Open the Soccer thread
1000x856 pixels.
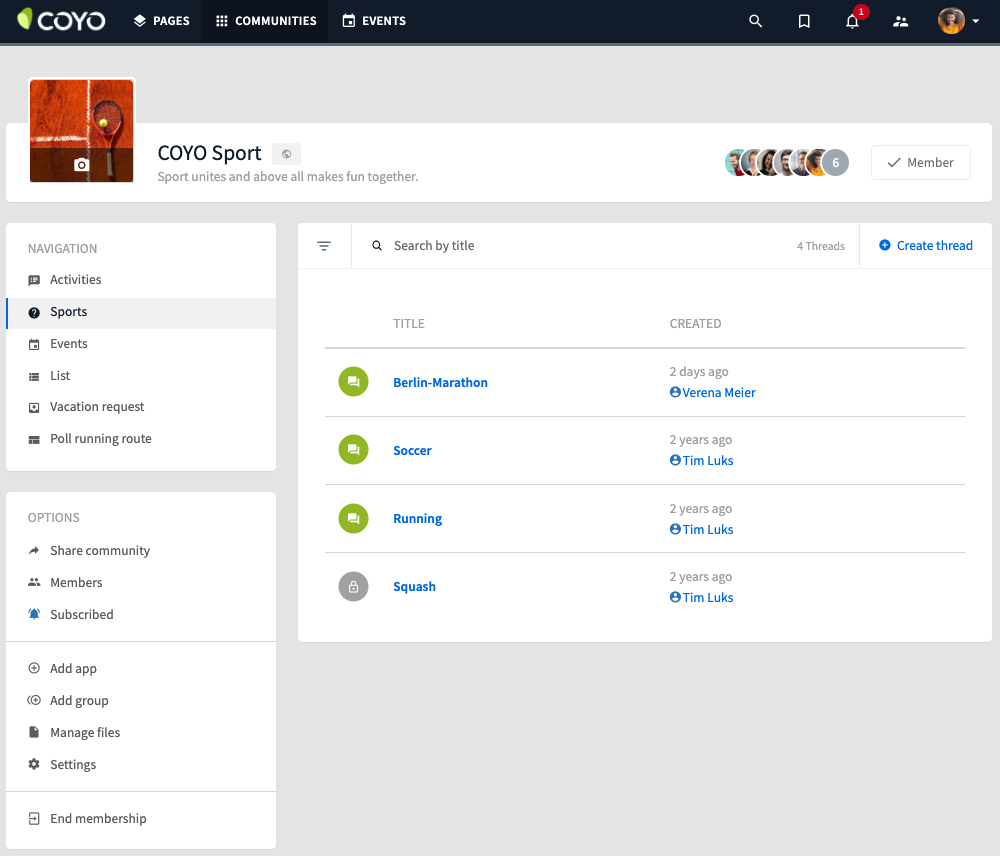(x=412, y=450)
